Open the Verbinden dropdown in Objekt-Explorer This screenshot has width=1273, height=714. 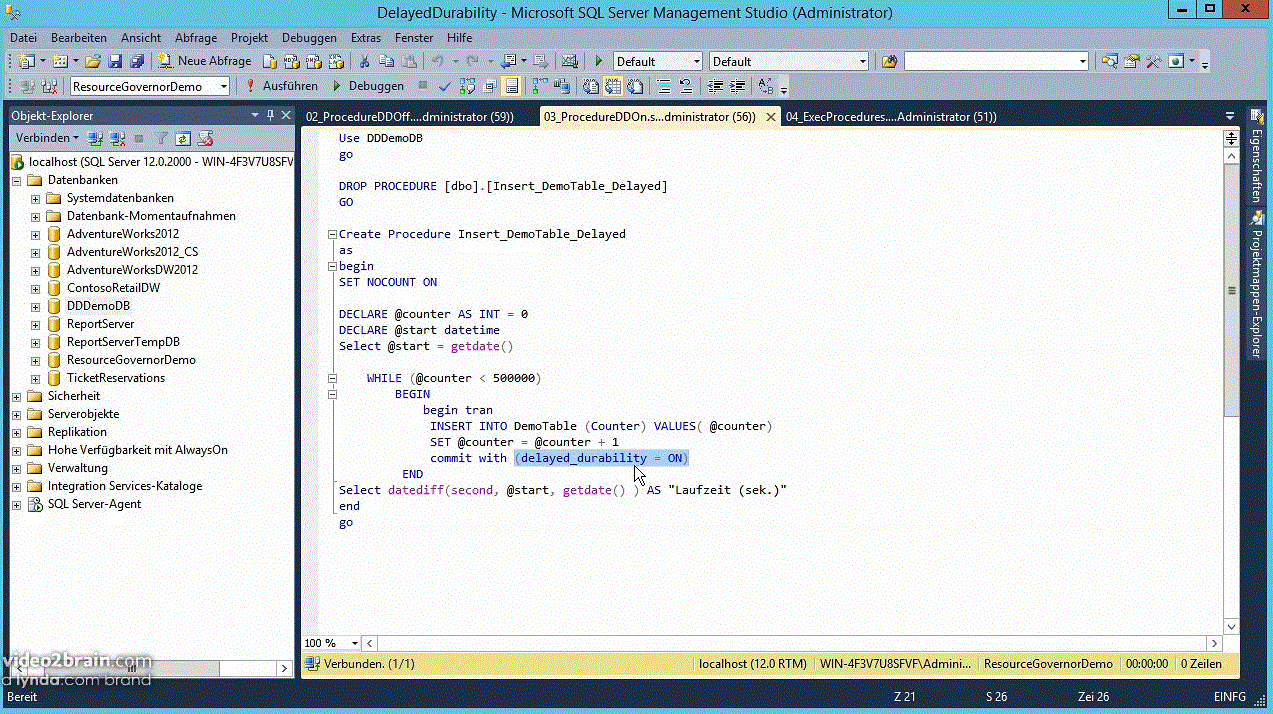[x=47, y=138]
